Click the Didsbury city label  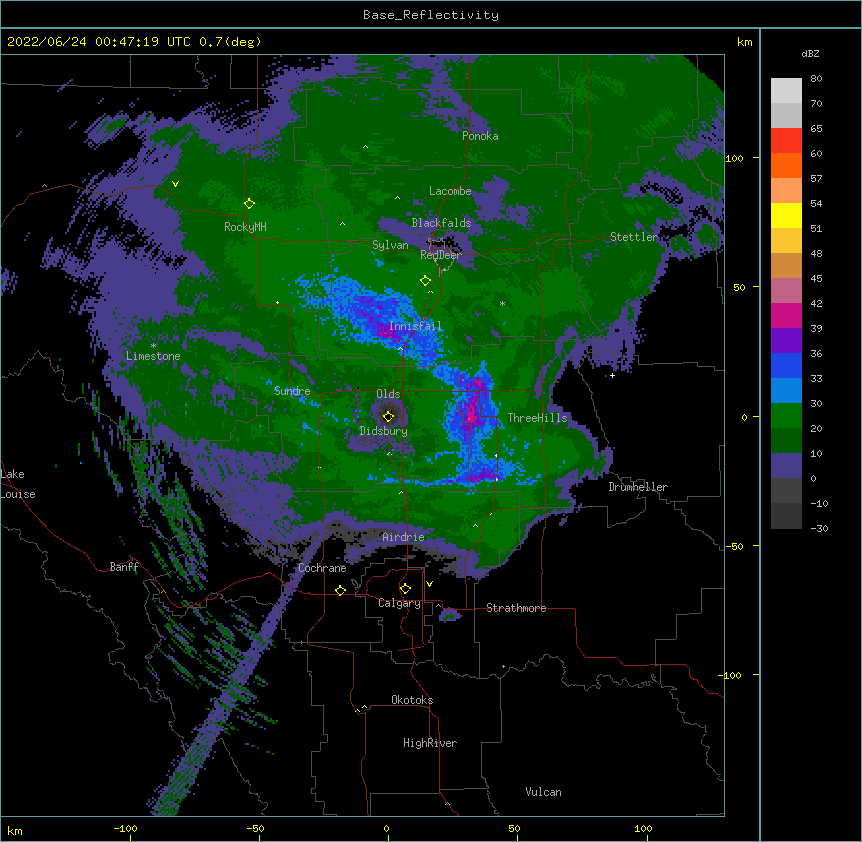click(384, 431)
